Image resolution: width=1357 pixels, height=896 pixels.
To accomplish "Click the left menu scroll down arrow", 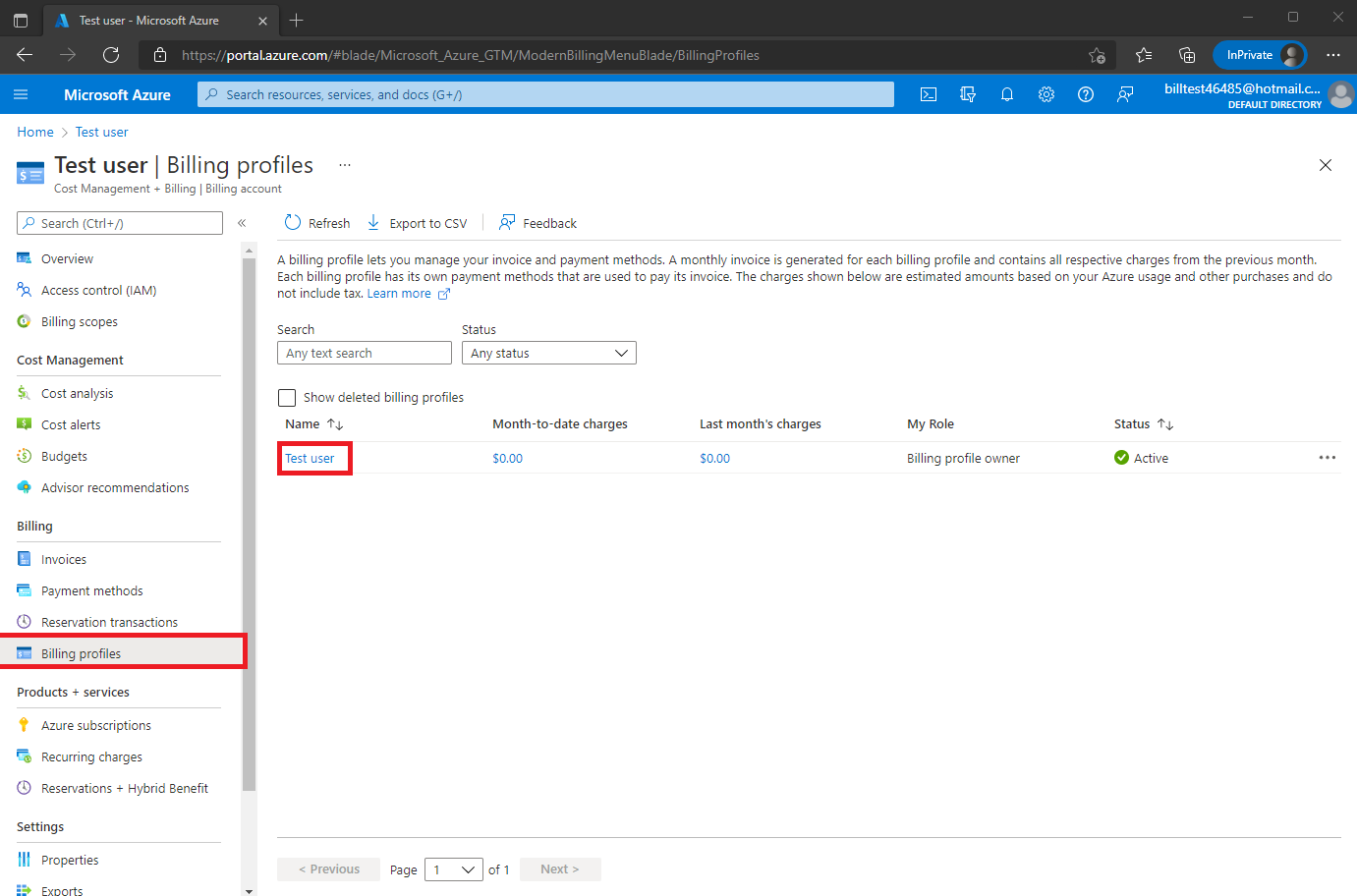I will (x=249, y=890).
